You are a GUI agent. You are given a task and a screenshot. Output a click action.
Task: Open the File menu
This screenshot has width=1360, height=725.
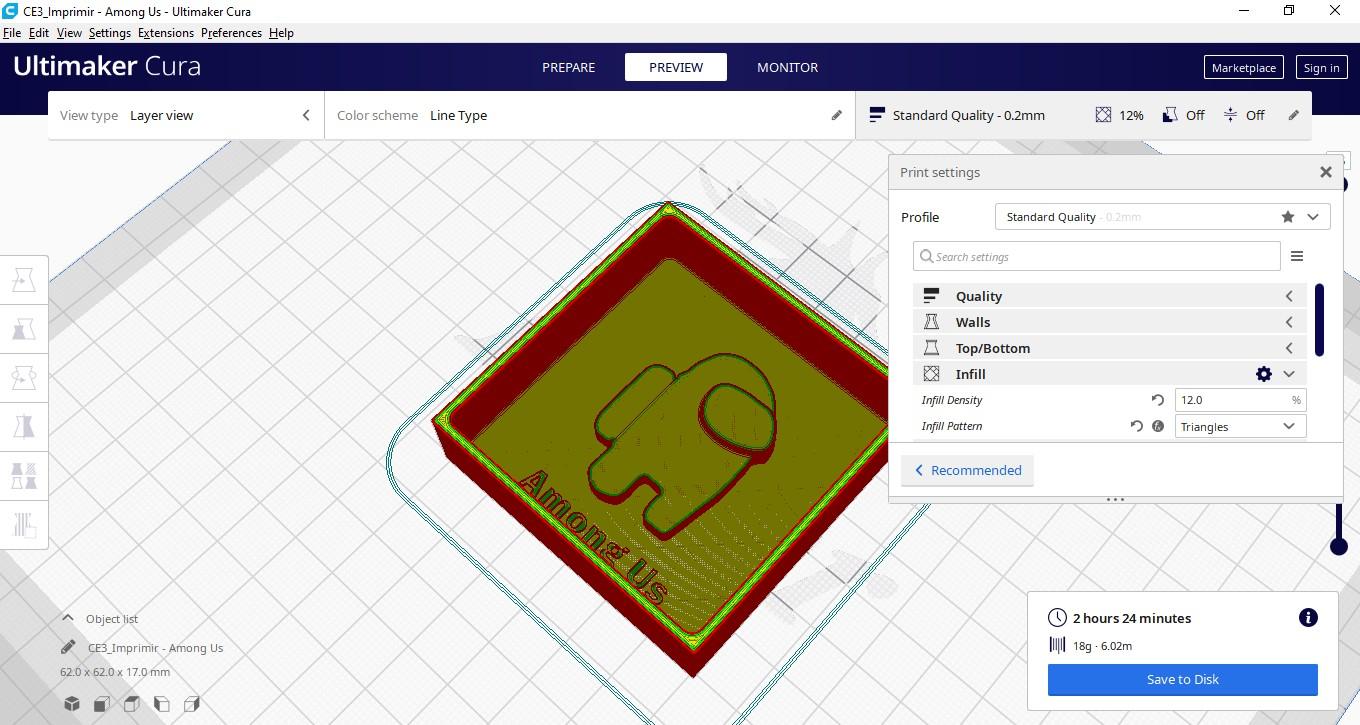(12, 33)
